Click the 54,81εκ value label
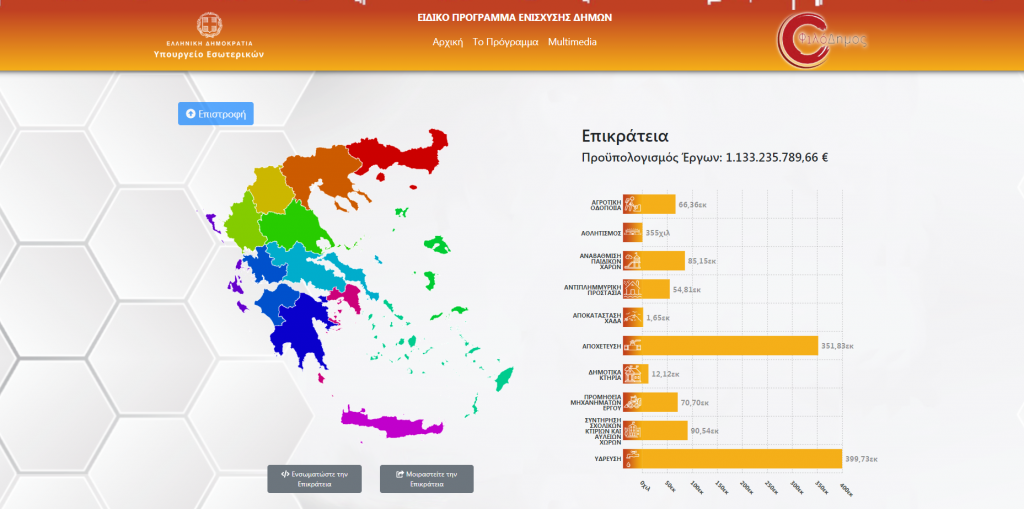1024x509 pixels. (x=687, y=289)
